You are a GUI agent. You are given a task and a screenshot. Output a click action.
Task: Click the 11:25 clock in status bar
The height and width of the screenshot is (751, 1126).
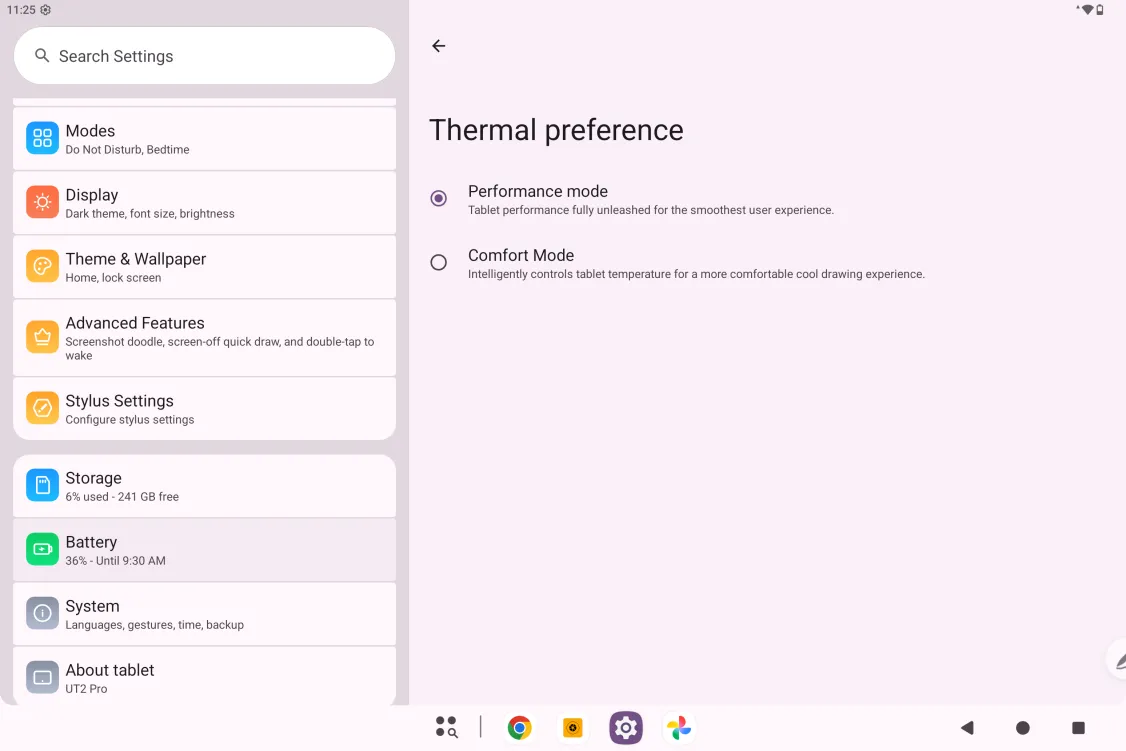coord(21,9)
